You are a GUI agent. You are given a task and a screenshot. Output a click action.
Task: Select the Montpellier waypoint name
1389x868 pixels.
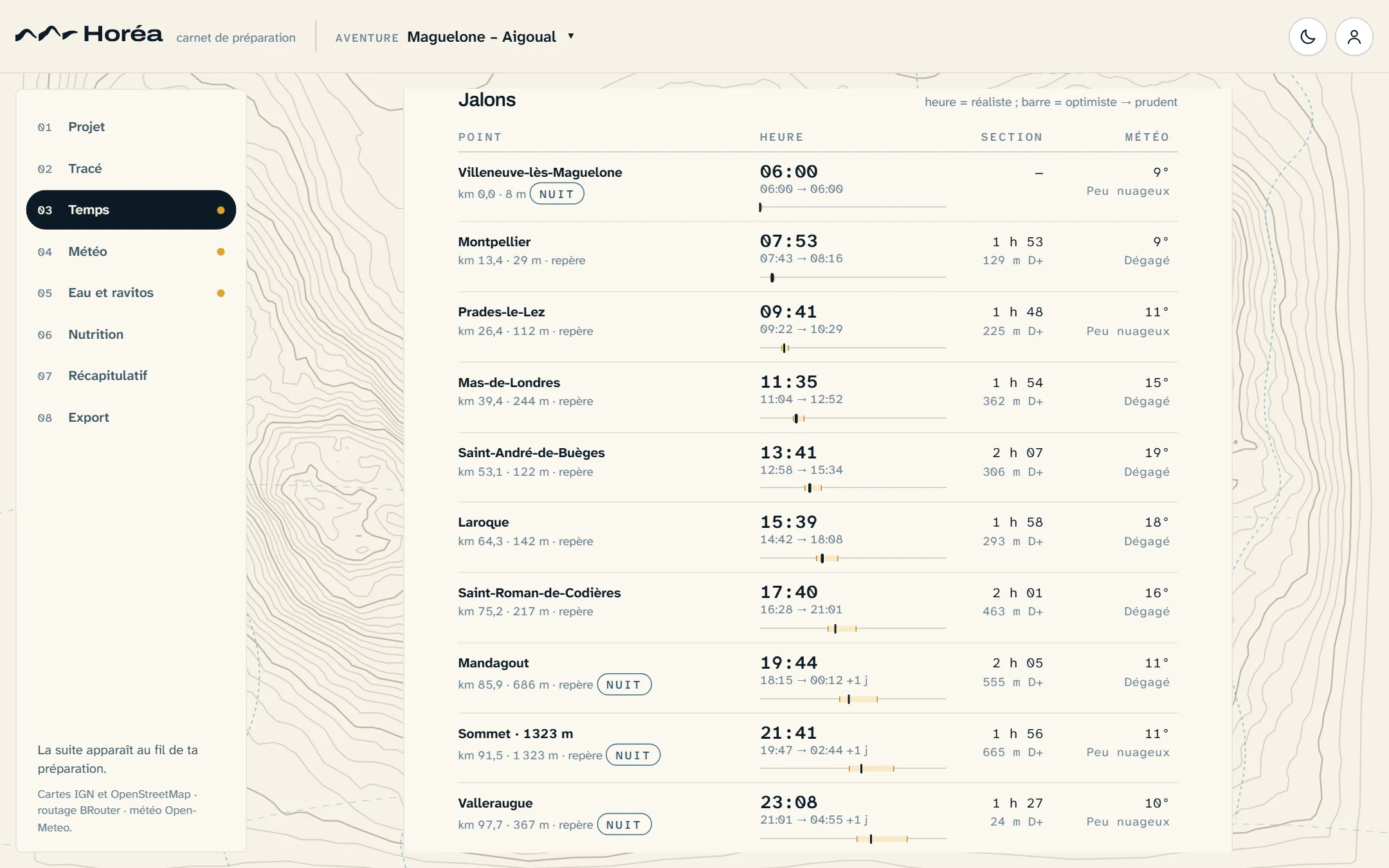click(494, 242)
